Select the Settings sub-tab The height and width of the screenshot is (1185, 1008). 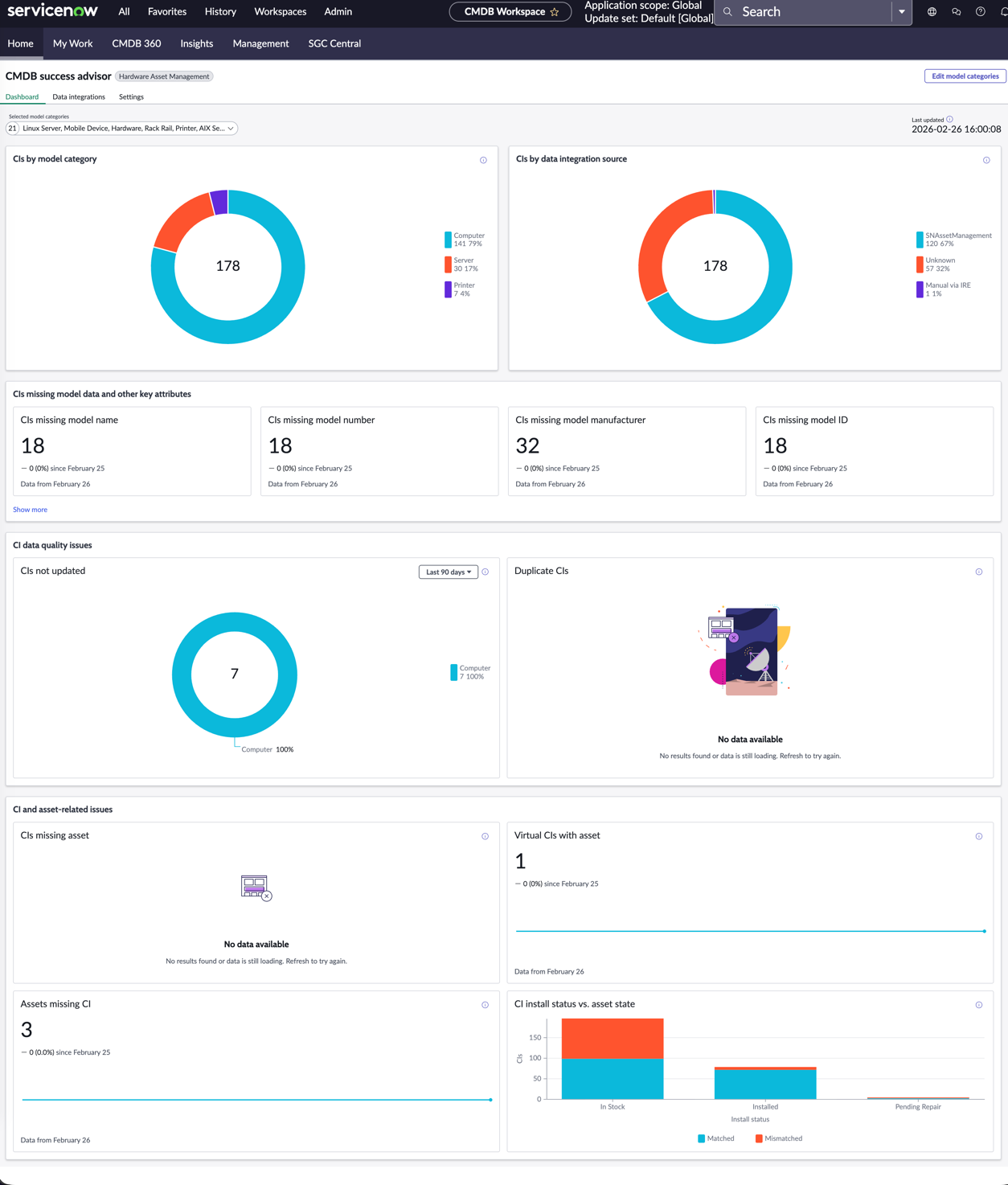coord(131,96)
